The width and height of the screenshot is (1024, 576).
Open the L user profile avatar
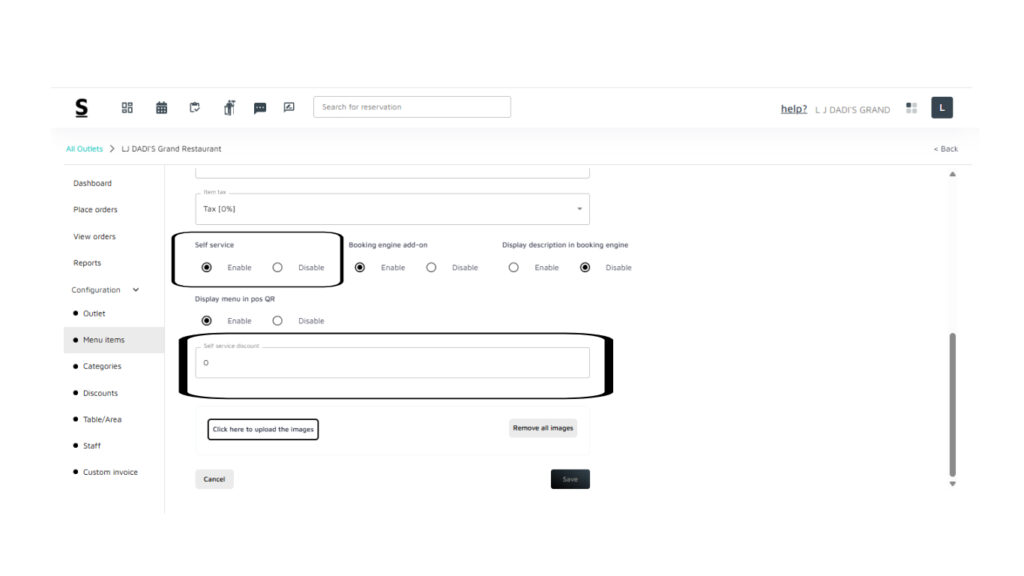click(941, 108)
